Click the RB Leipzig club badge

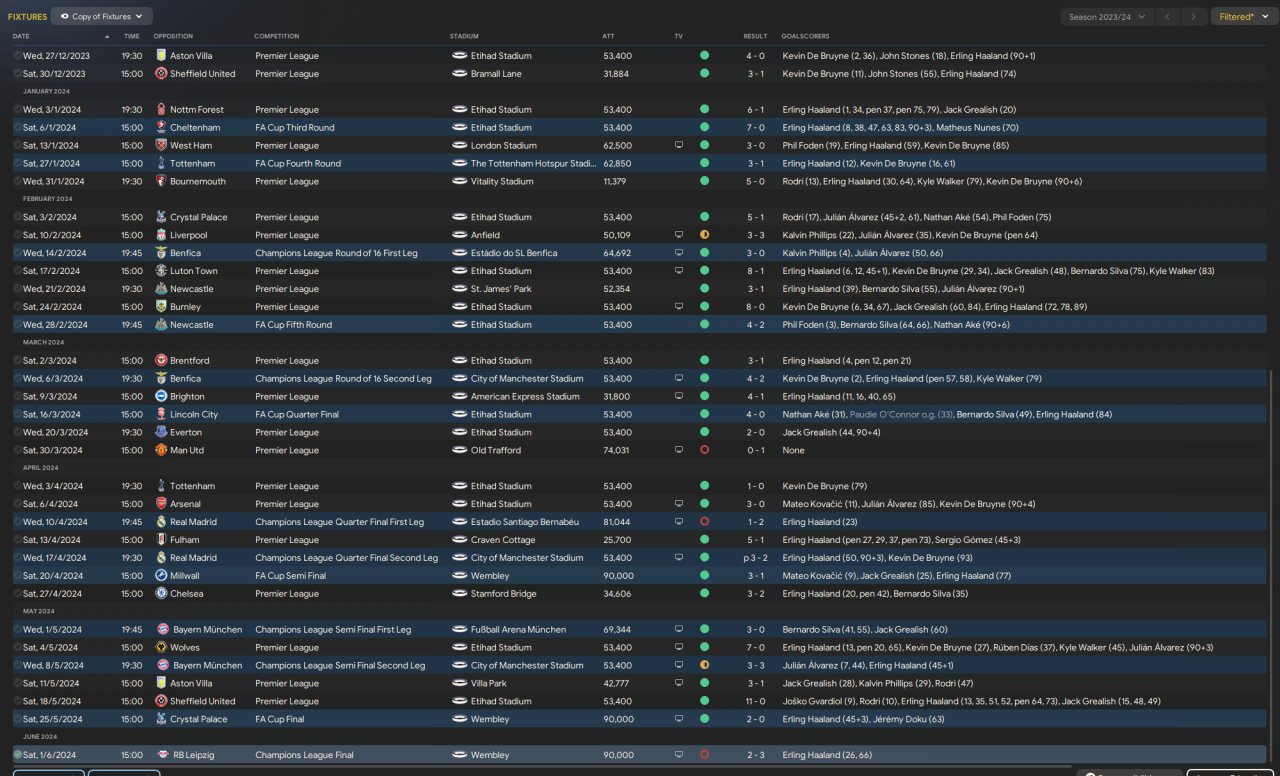[161, 755]
